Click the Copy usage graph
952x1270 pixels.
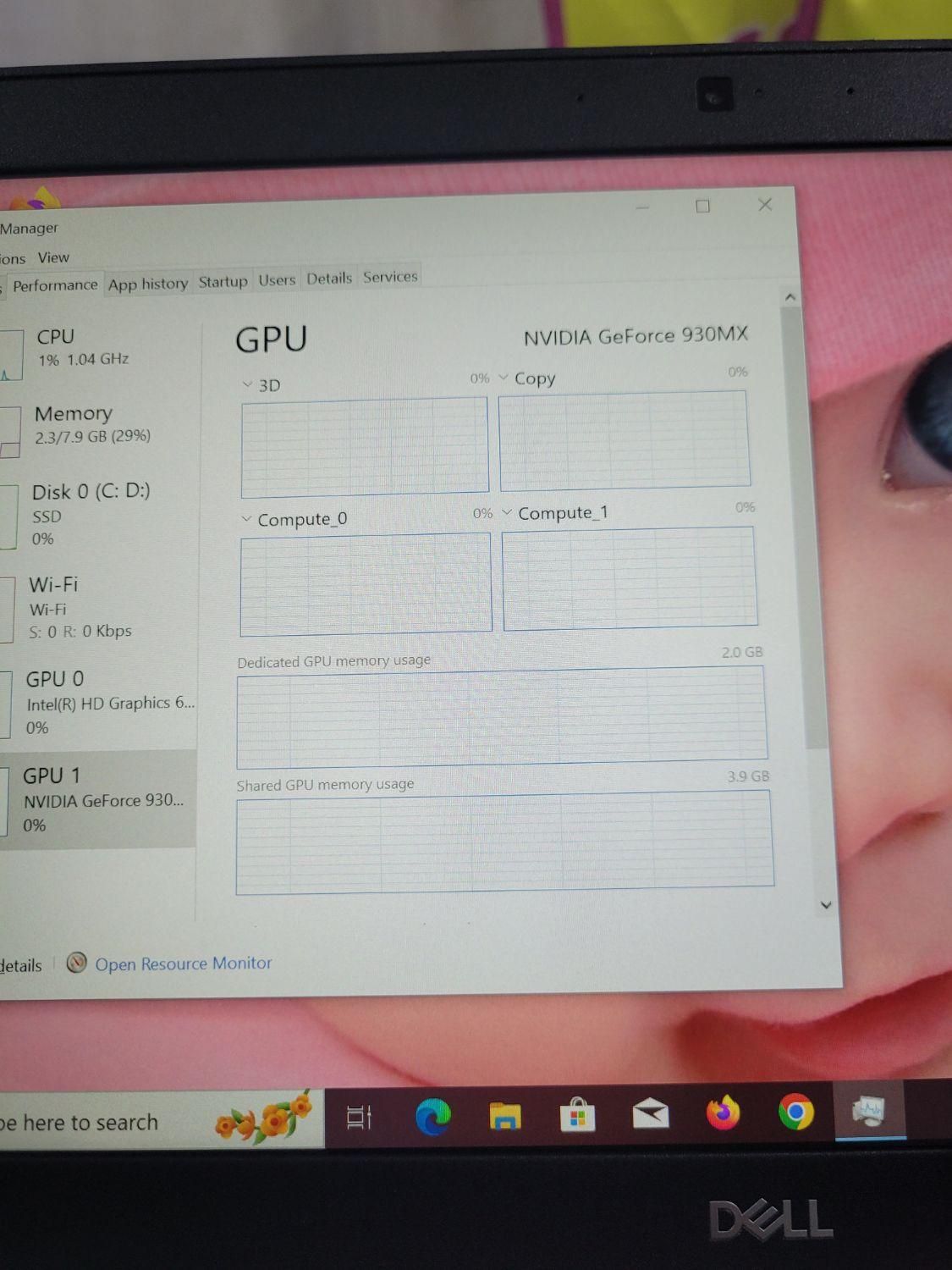tap(625, 440)
